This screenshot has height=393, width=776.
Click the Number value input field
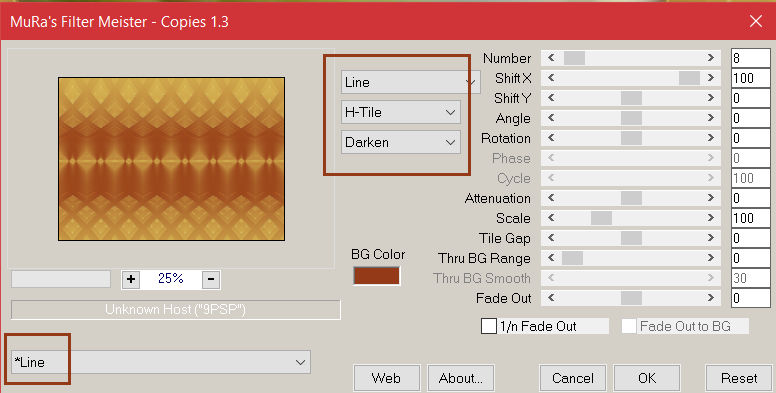751,58
